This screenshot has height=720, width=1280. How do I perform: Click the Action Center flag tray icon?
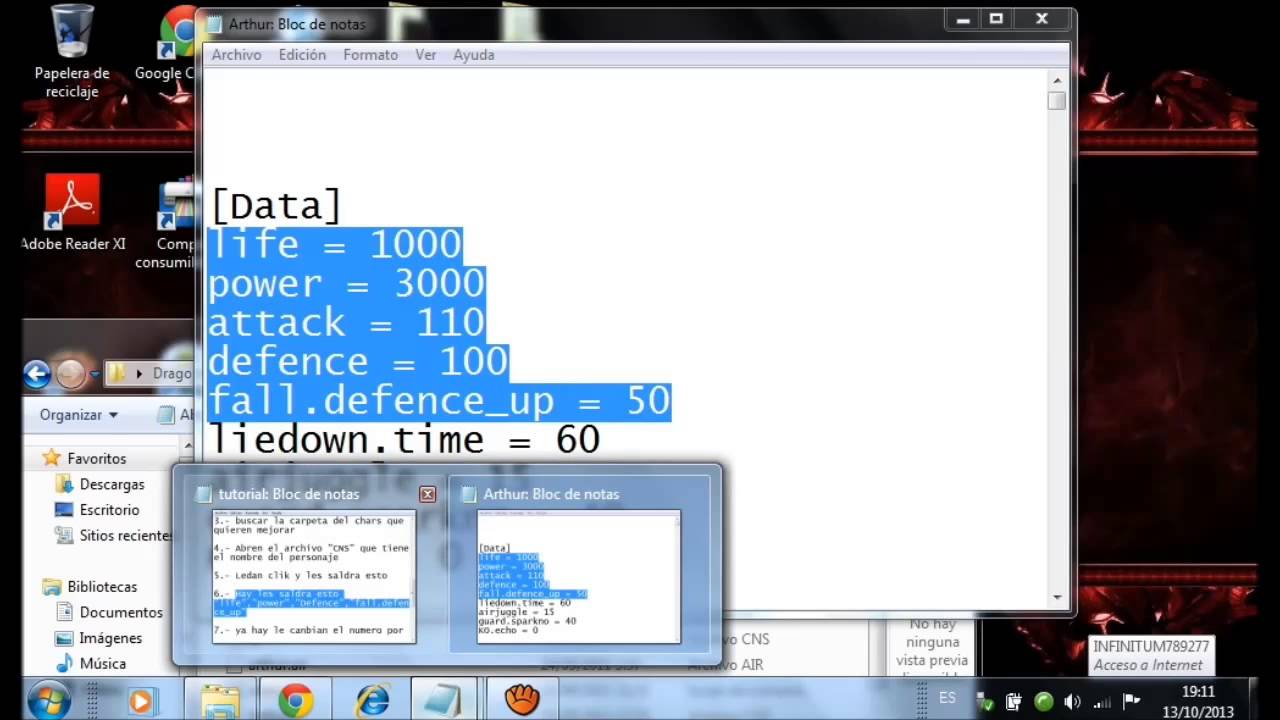(x=1131, y=701)
